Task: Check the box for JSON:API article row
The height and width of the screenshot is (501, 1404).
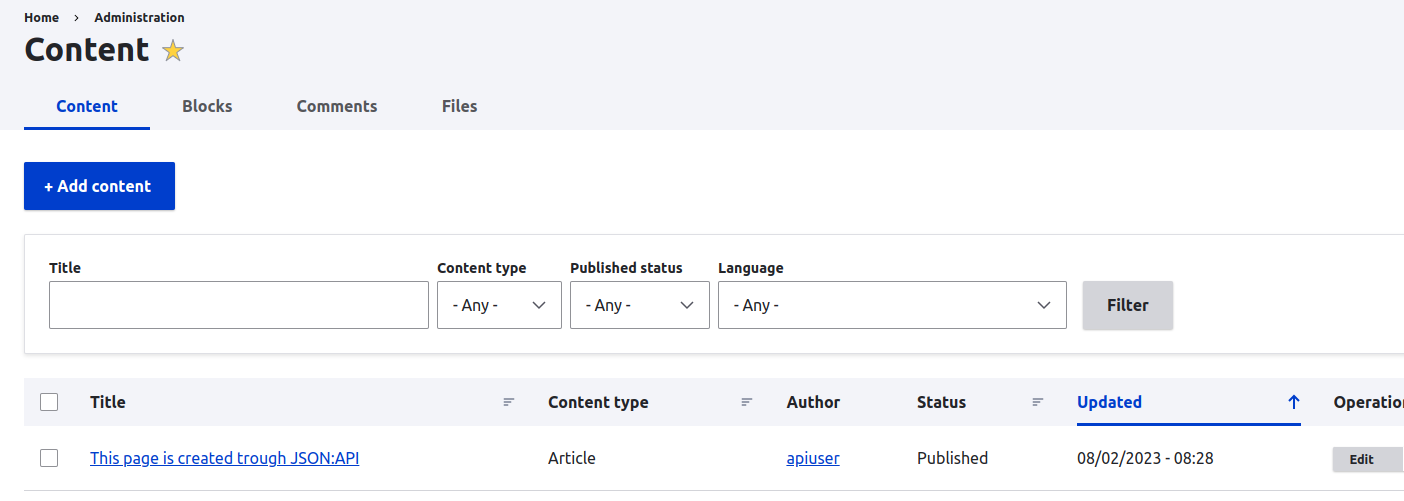Action: pyautogui.click(x=49, y=458)
